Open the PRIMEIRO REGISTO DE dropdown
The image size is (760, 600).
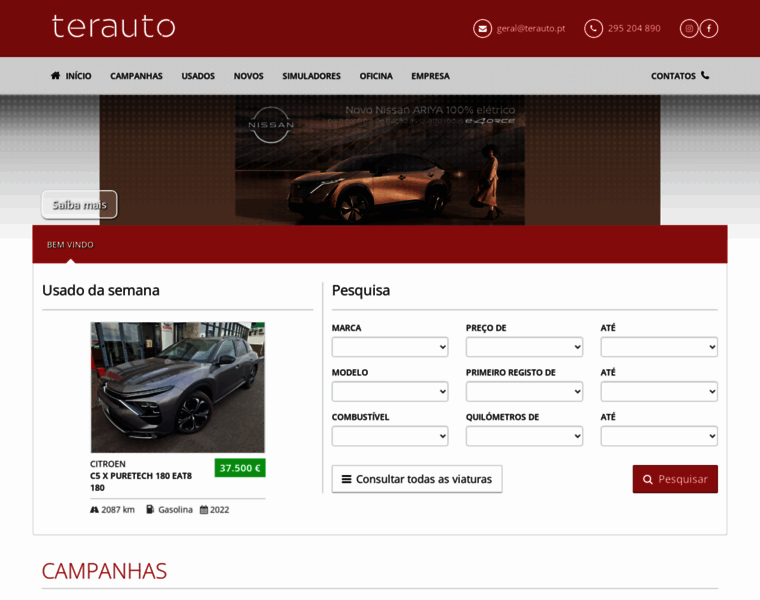(x=524, y=392)
